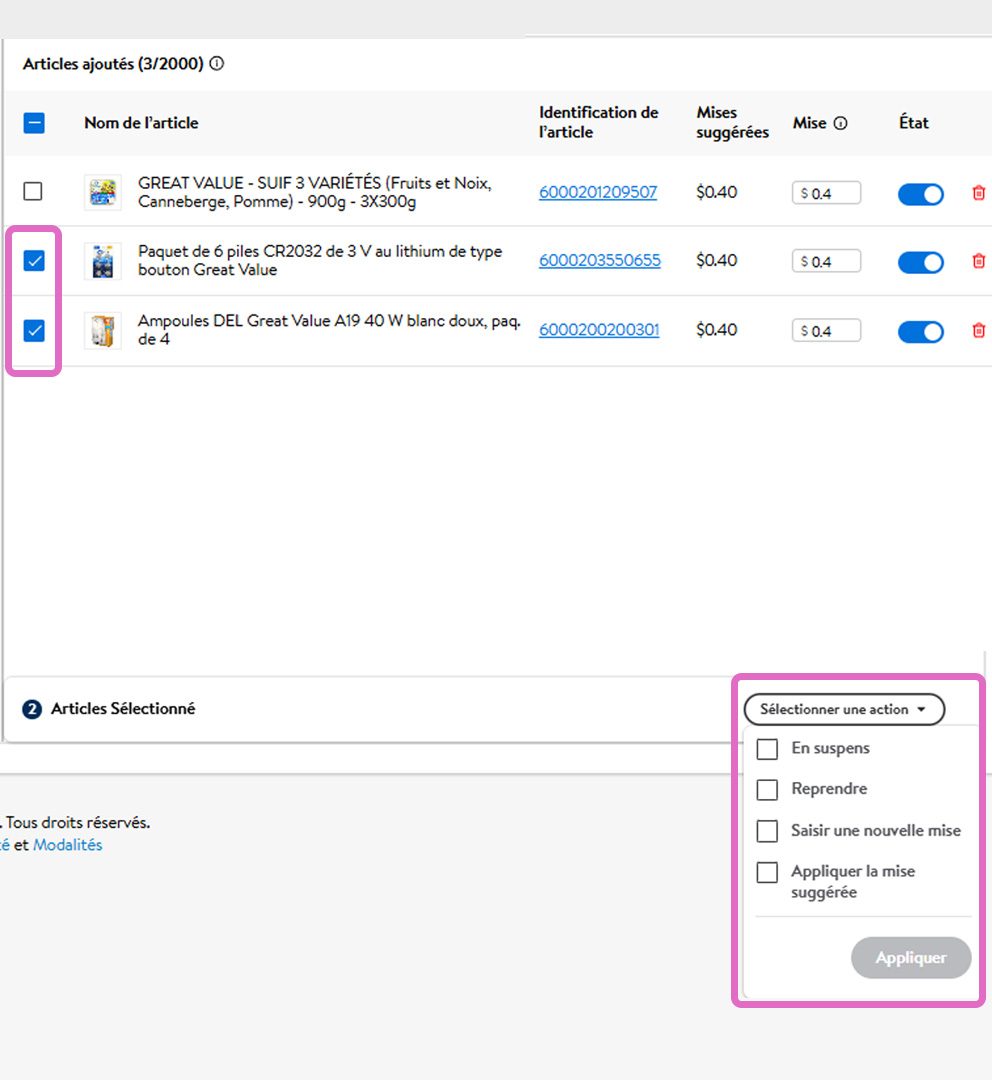Delete the Ampoules DEL item
Screen dimensions: 992x1080
tap(978, 331)
